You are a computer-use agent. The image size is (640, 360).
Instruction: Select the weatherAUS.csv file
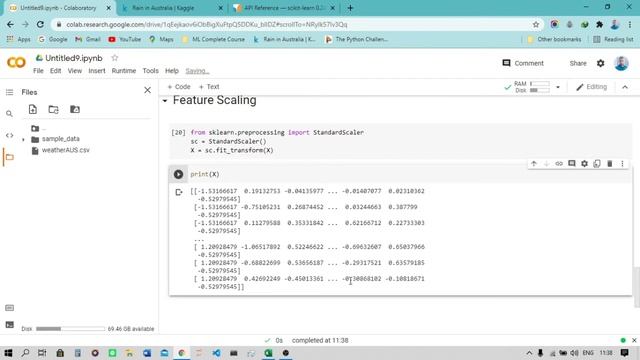65,150
